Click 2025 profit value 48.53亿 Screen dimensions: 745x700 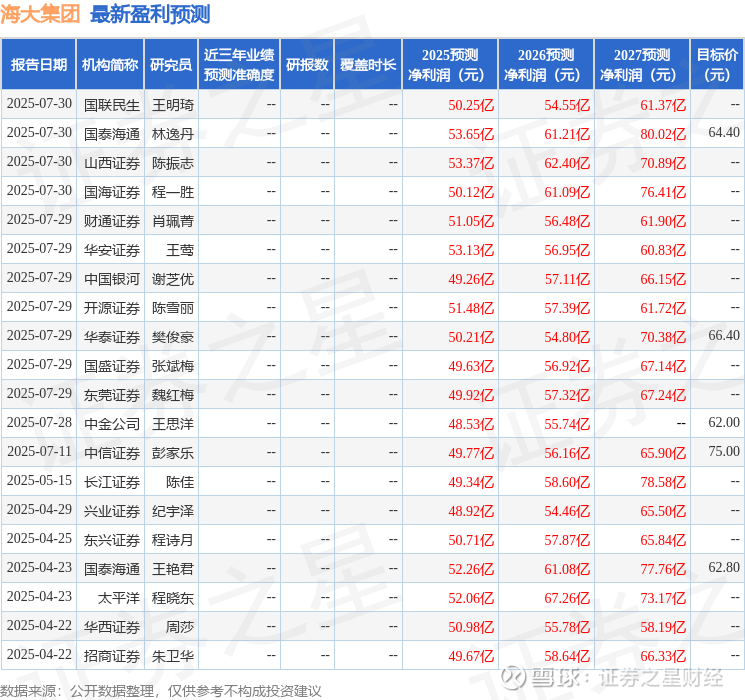point(471,424)
